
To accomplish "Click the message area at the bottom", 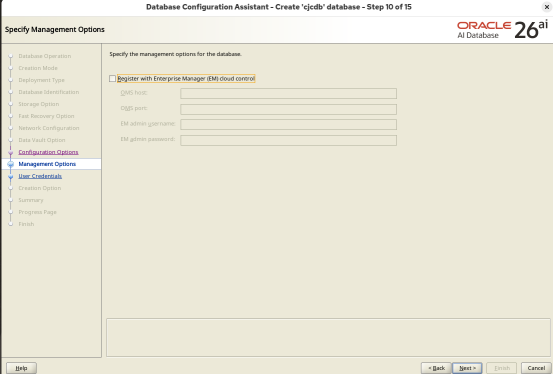I will click(328, 338).
